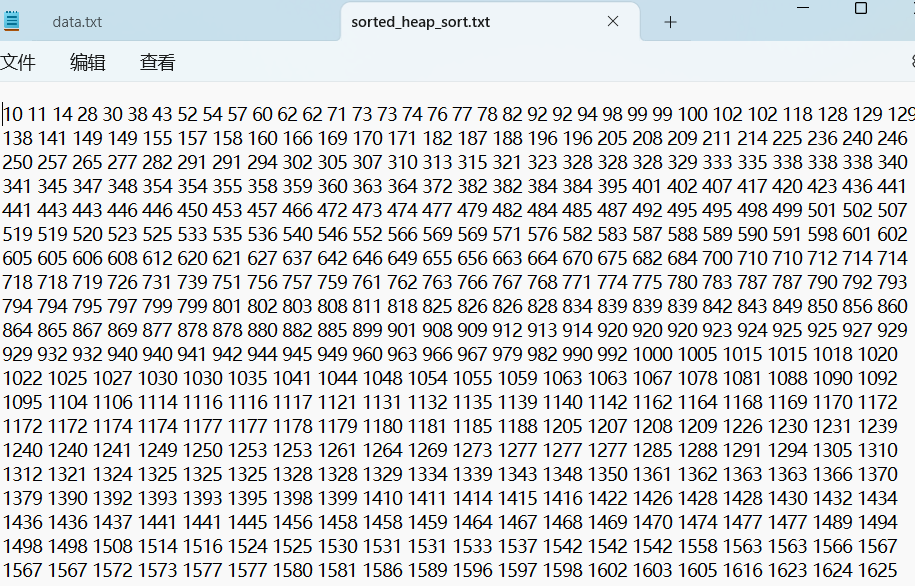Image resolution: width=915 pixels, height=586 pixels.
Task: Close the sorted_heap_sort.txt tab
Action: click(x=613, y=21)
